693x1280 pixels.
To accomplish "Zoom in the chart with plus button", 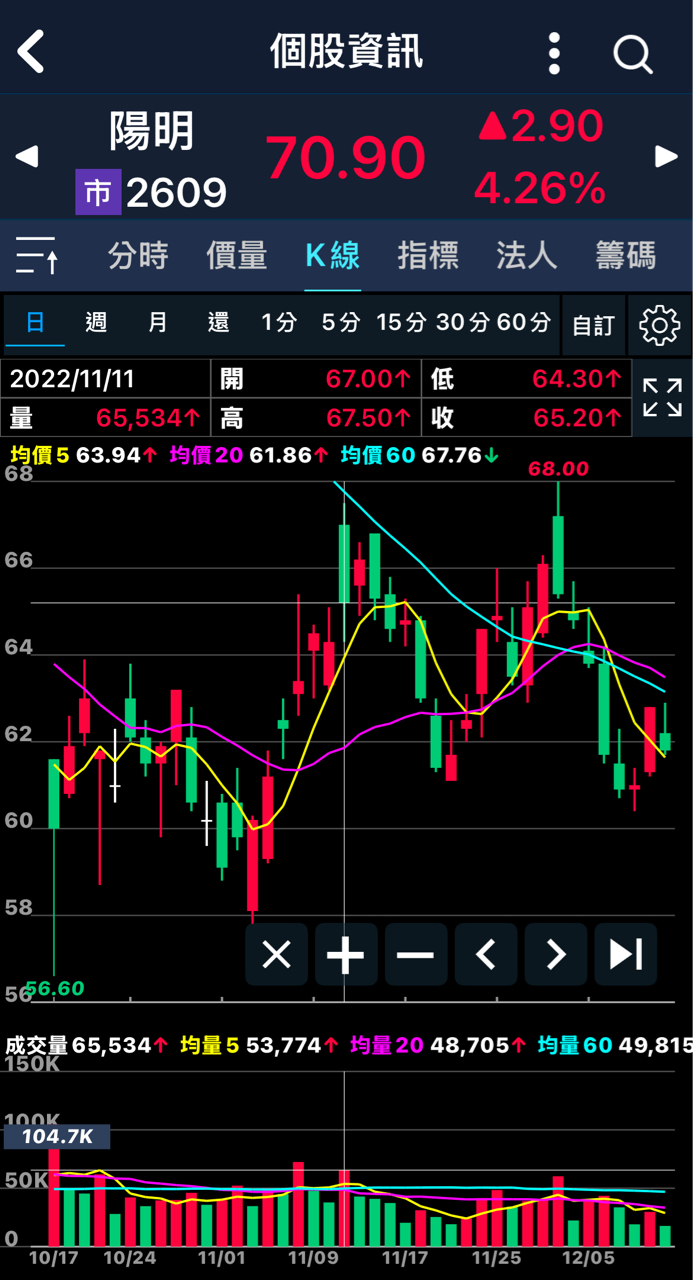I will (x=346, y=955).
